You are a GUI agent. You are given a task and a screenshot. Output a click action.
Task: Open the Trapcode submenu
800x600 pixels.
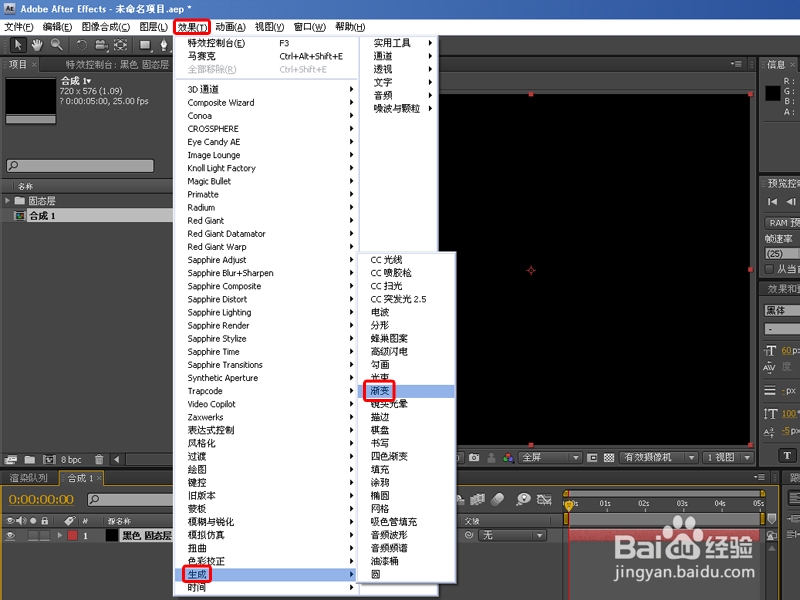click(x=265, y=391)
